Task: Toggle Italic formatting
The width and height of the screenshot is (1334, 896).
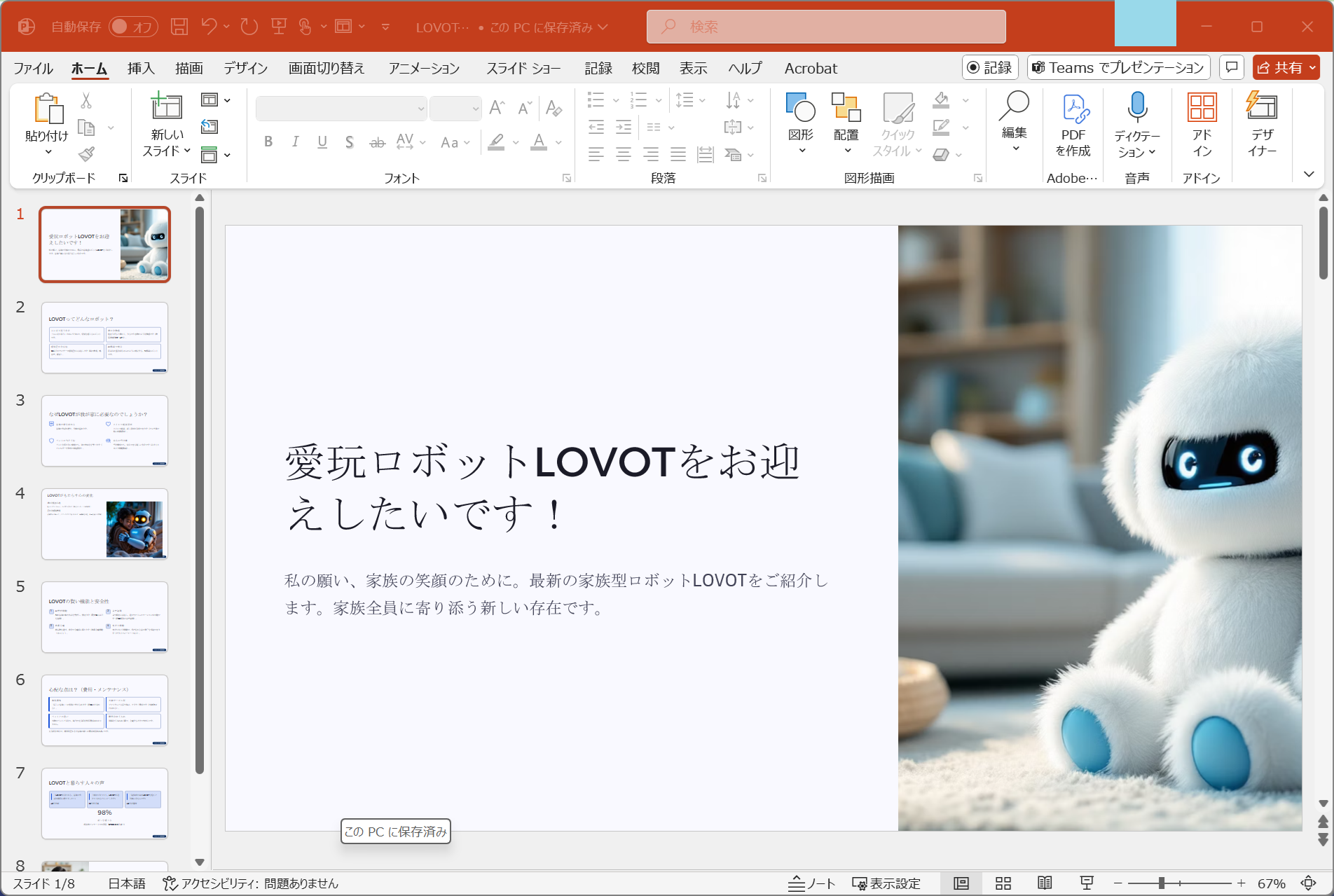Action: tap(295, 142)
